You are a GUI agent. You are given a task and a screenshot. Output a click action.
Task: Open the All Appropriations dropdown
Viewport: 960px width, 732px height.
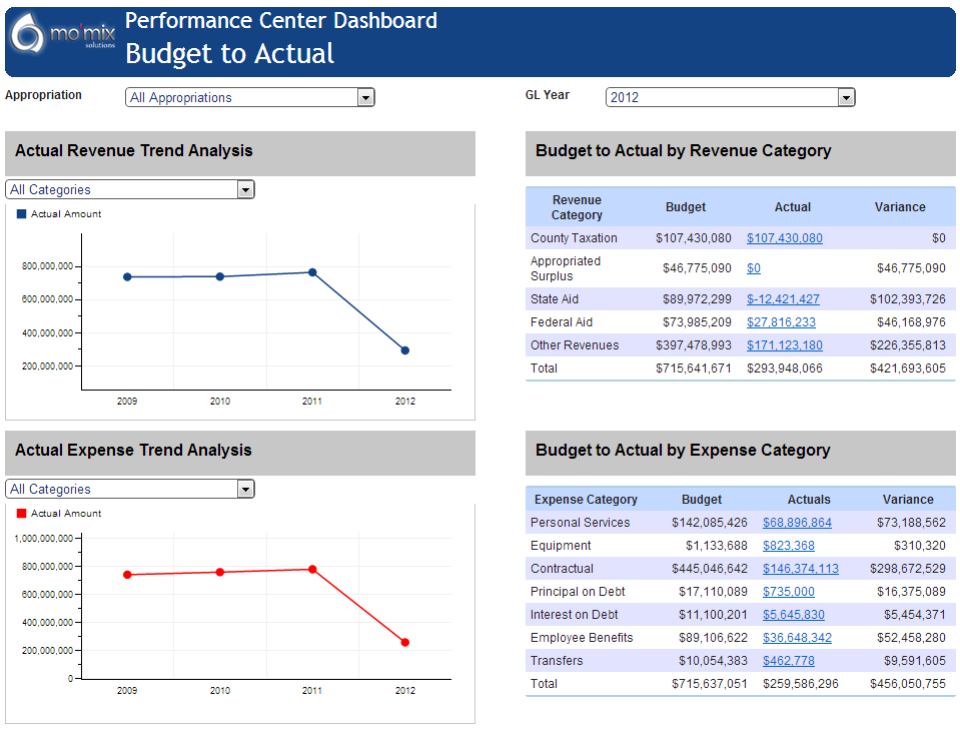(x=250, y=97)
